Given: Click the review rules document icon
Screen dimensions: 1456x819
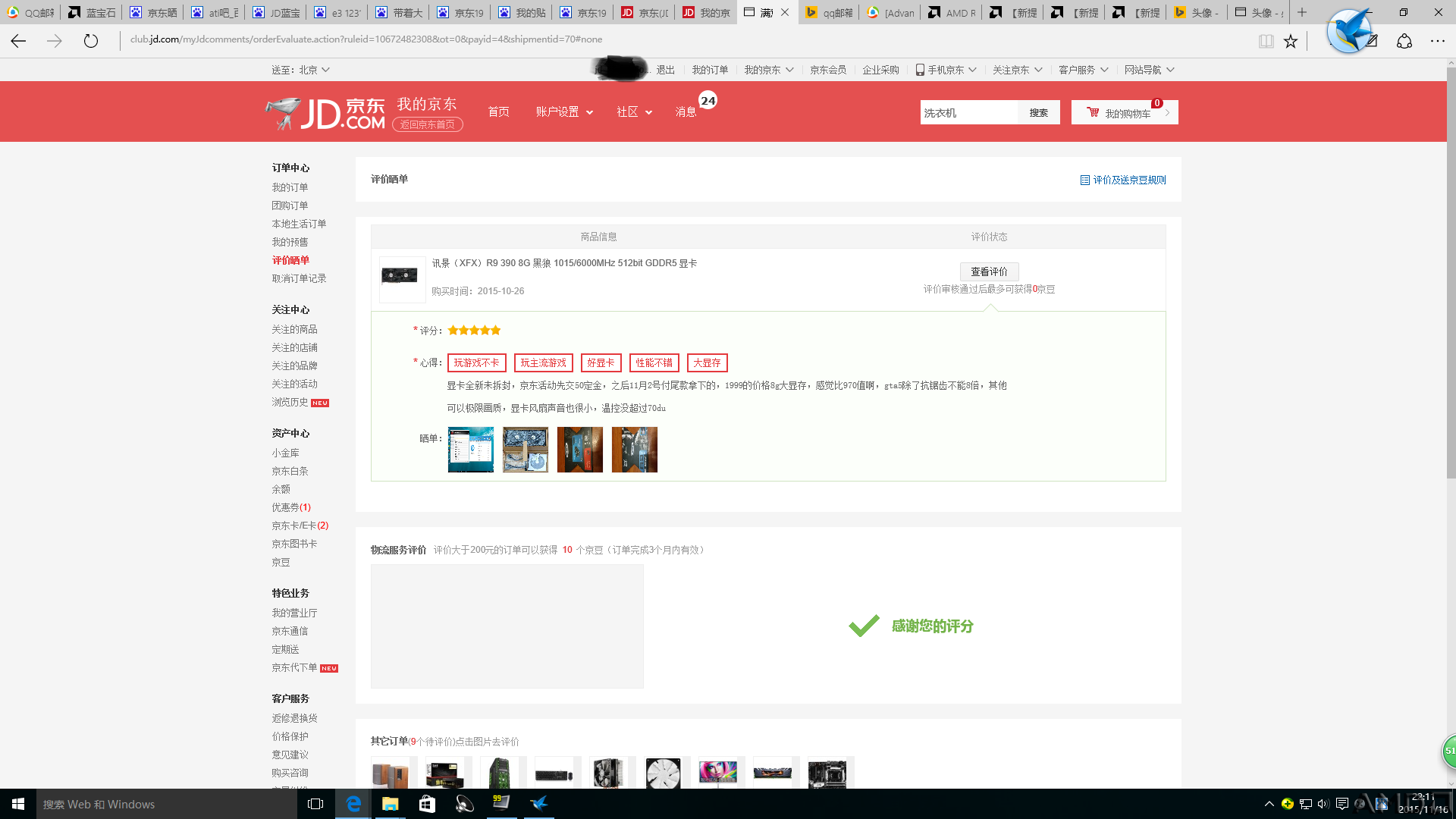Looking at the screenshot, I should (x=1084, y=180).
